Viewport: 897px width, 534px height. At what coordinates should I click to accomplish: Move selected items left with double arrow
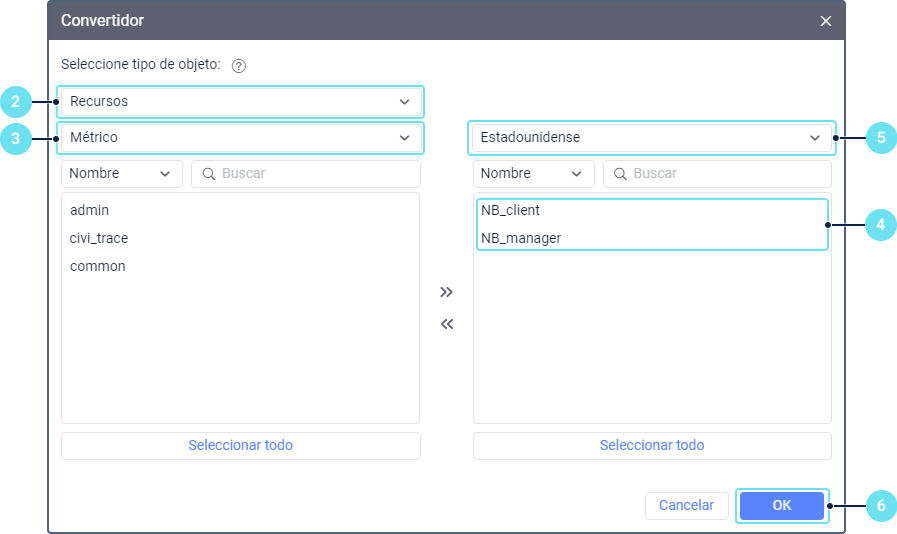pos(447,324)
